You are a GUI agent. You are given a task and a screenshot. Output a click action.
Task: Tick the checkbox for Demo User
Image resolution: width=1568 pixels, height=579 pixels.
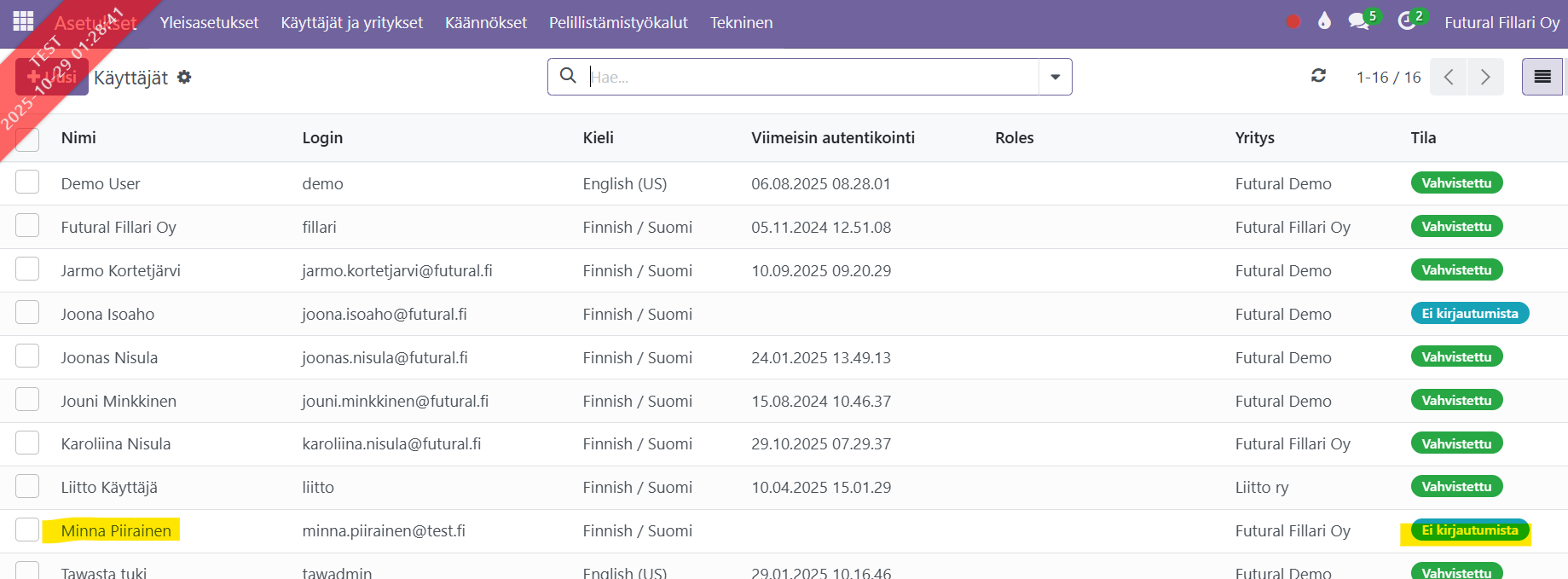point(27,182)
